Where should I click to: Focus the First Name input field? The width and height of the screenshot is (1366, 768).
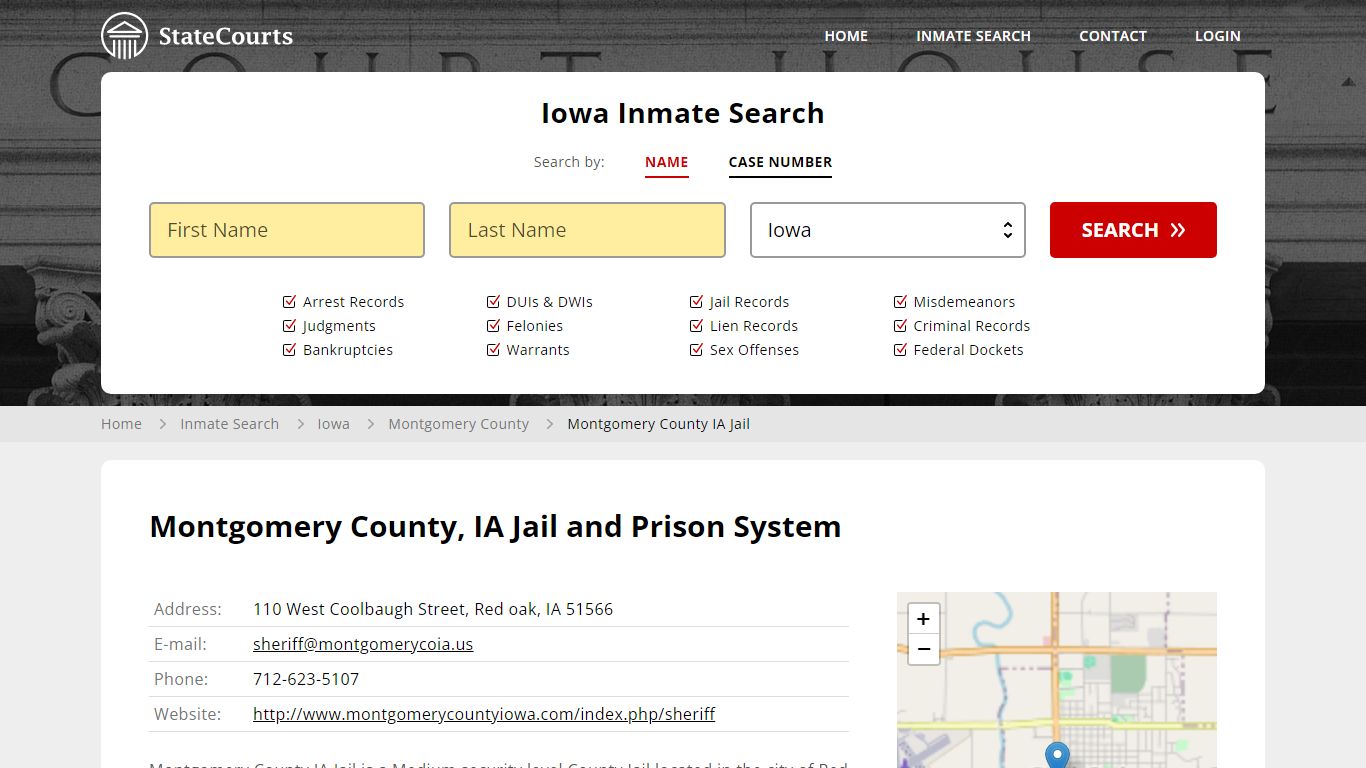(x=287, y=230)
